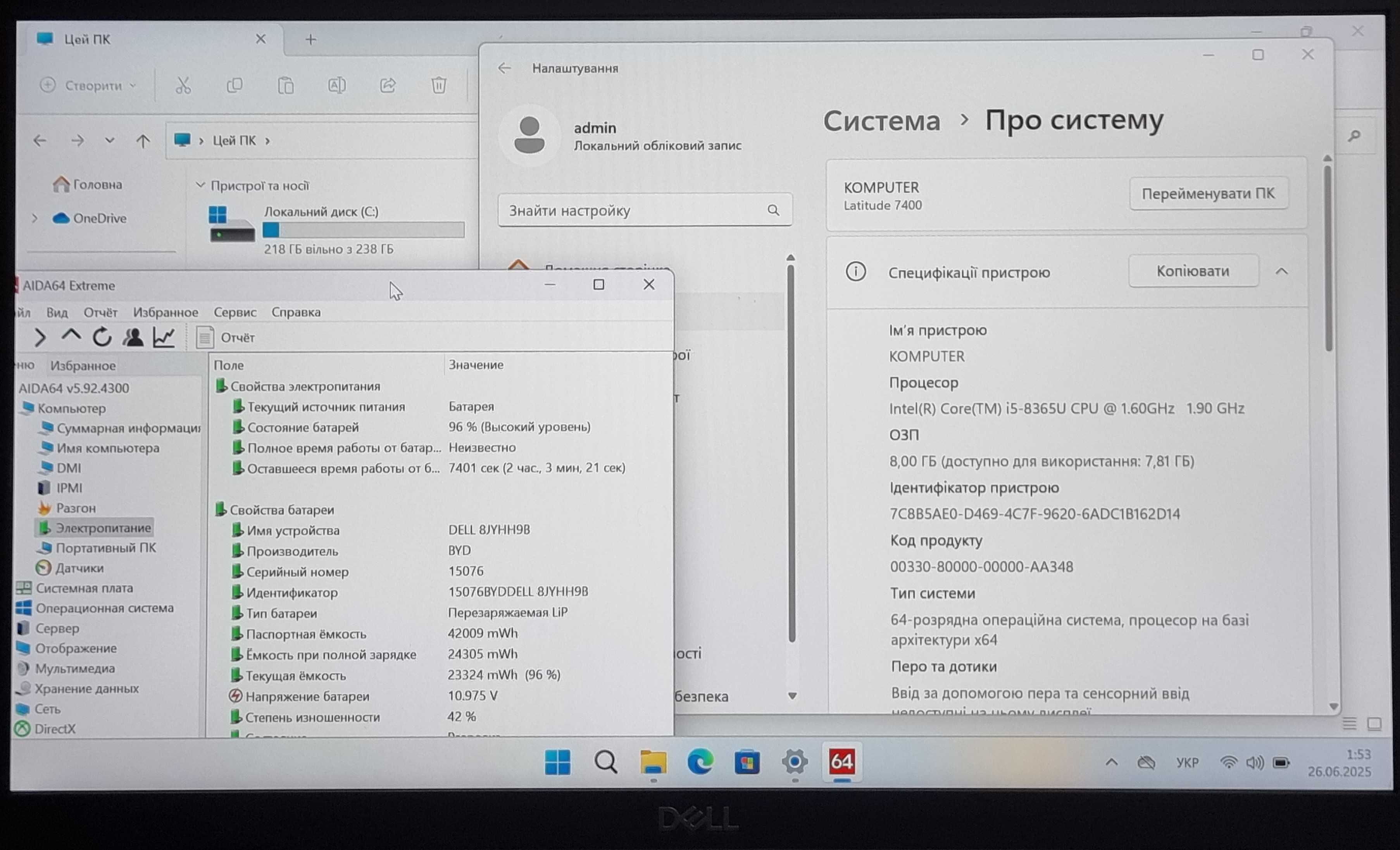Collapse the Пристрої та носії group
Viewport: 1400px width, 850px height.
(200, 185)
